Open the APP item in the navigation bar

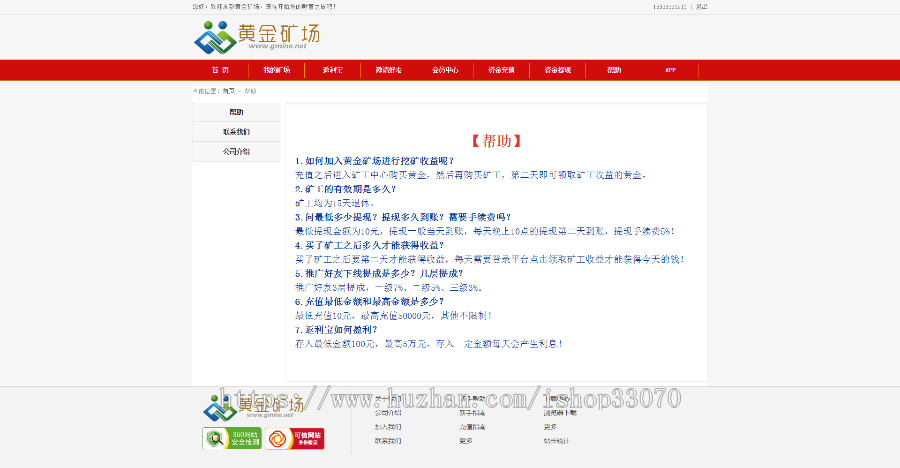click(670, 70)
